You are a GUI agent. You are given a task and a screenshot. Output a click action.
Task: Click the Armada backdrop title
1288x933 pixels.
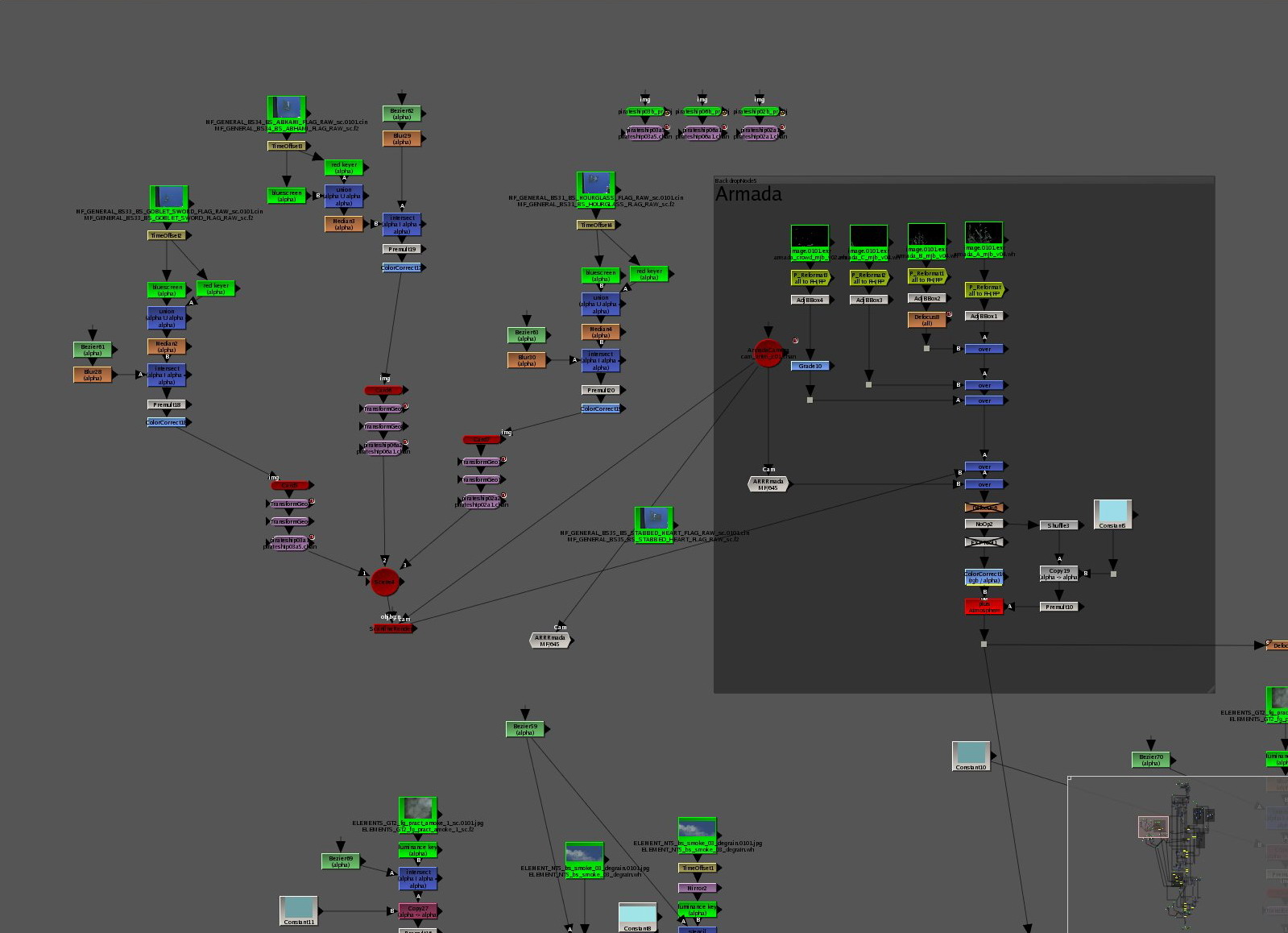pyautogui.click(x=748, y=194)
